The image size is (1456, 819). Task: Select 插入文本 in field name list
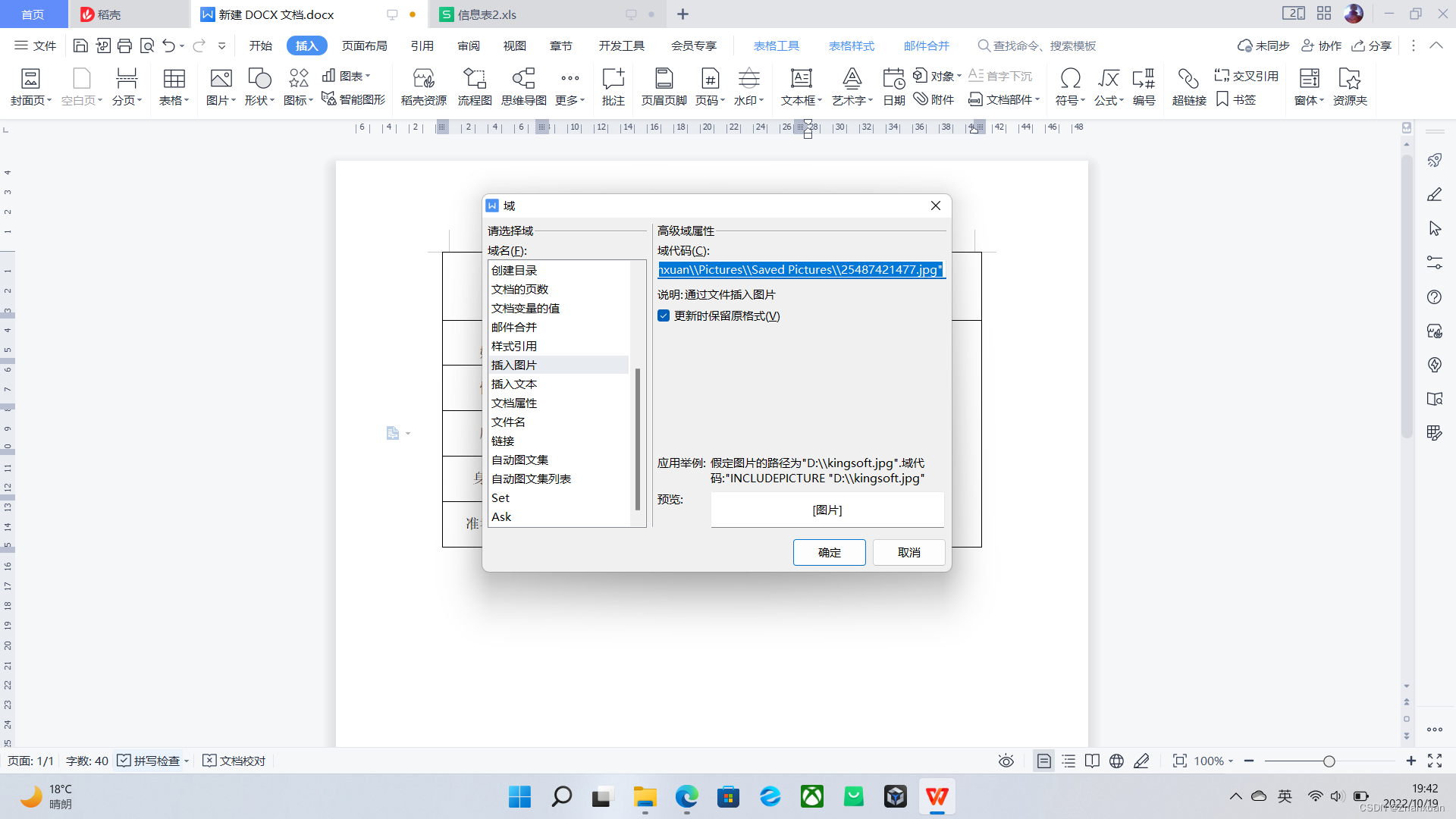coord(514,384)
